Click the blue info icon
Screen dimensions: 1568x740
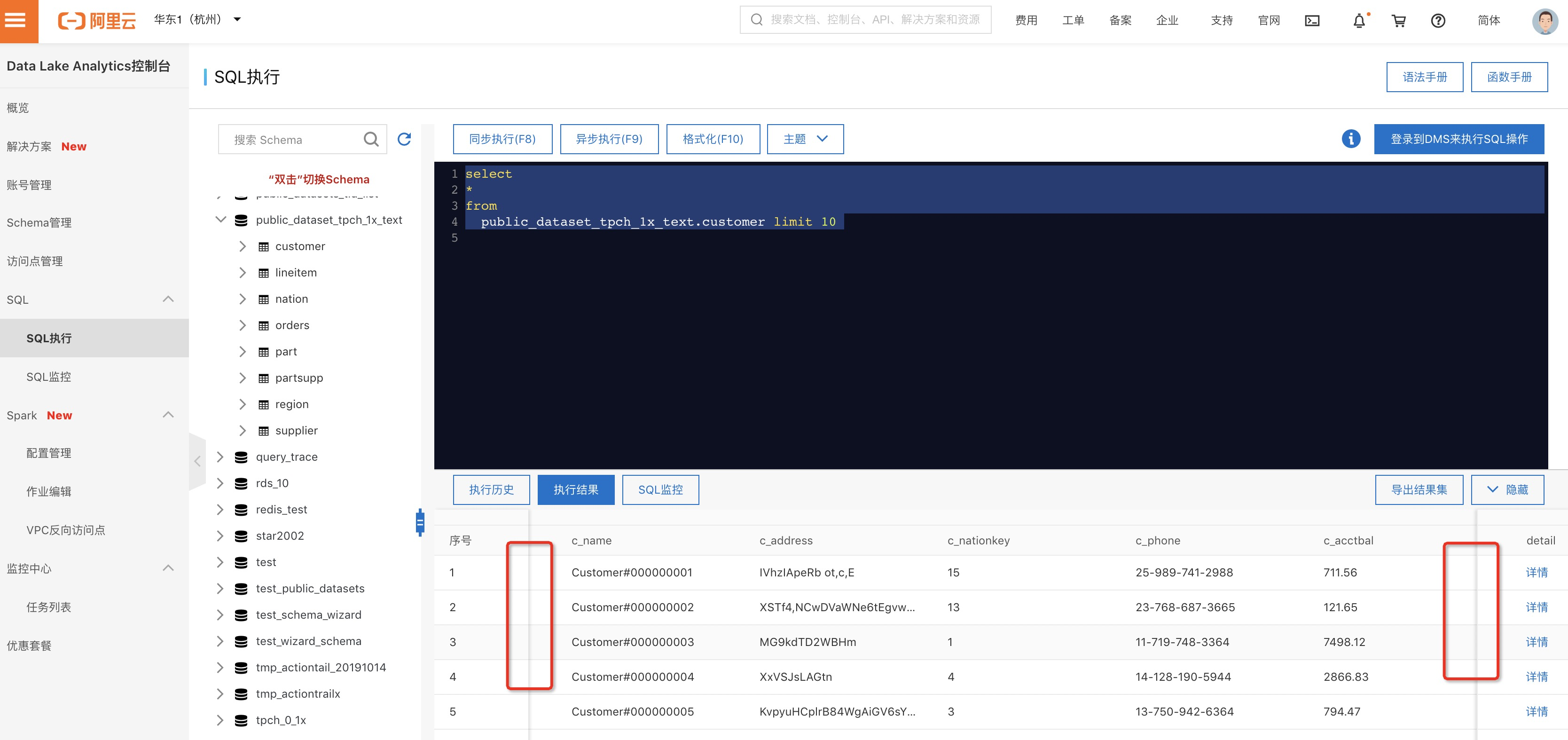pos(1351,139)
